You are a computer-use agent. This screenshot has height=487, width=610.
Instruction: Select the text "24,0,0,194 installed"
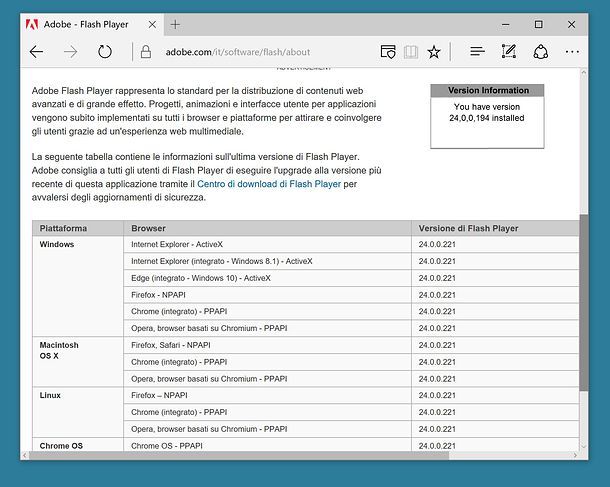tap(487, 118)
